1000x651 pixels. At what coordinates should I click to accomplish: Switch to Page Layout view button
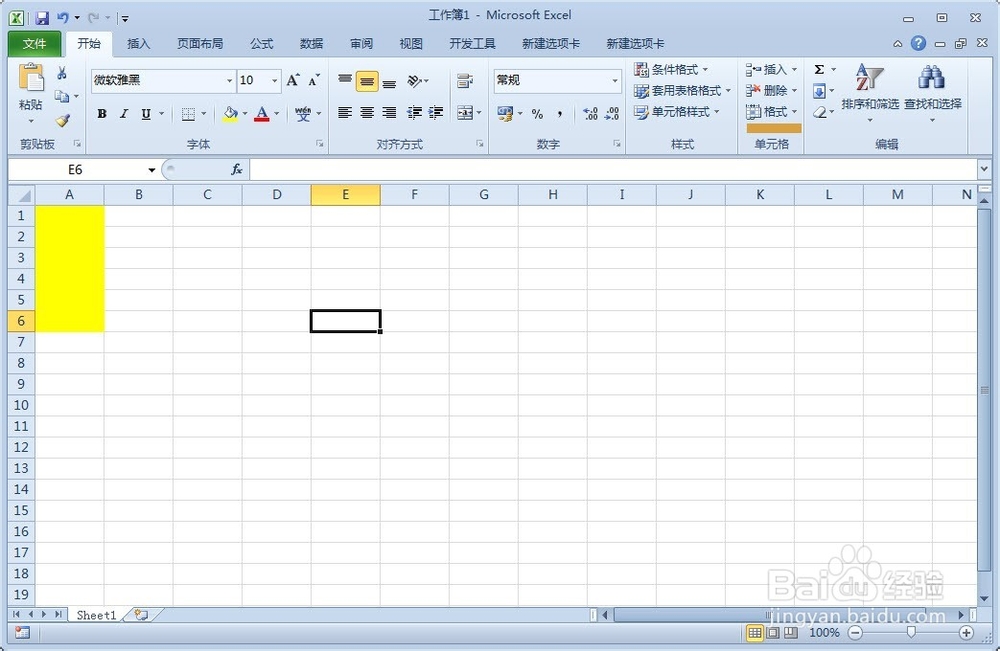773,633
